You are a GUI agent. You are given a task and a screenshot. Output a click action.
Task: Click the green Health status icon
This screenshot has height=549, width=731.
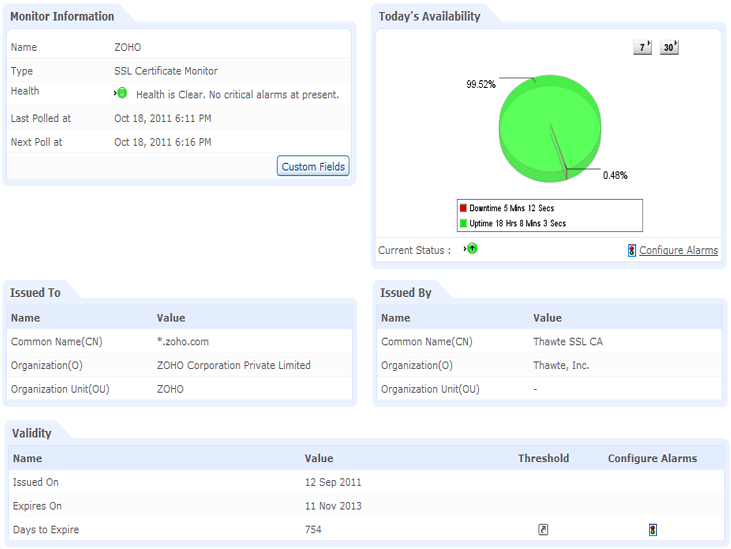121,93
